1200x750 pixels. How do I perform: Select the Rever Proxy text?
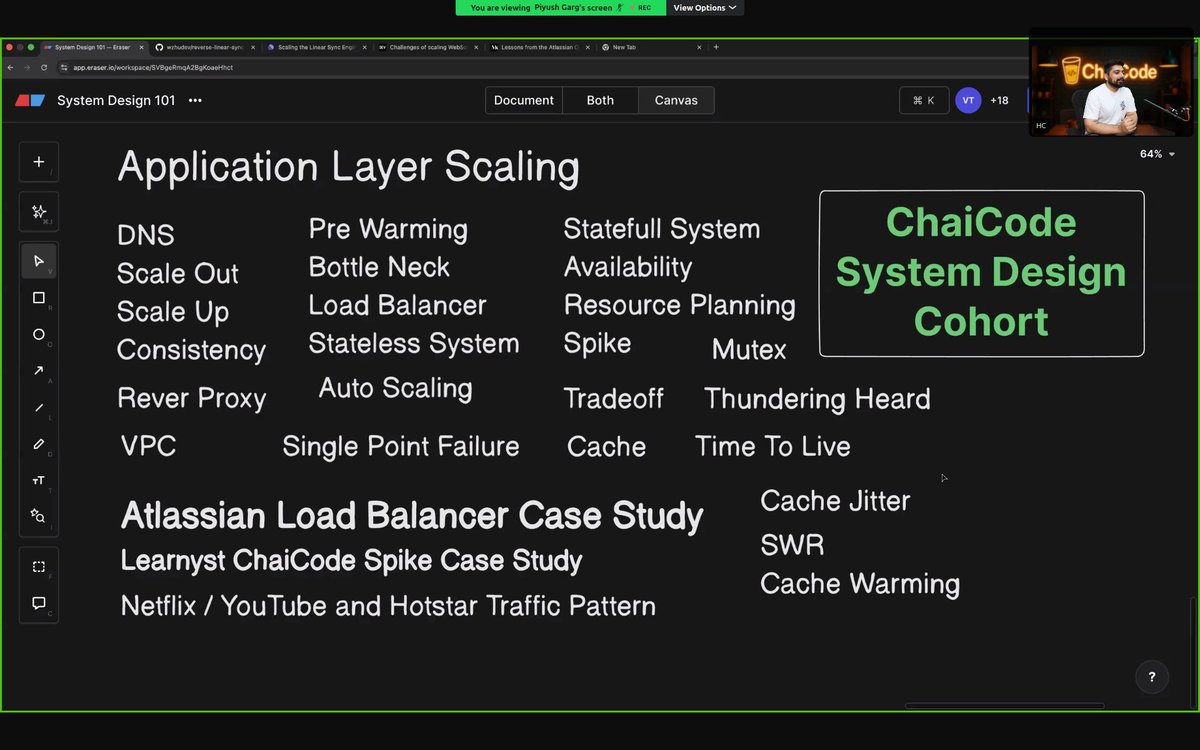pyautogui.click(x=191, y=398)
